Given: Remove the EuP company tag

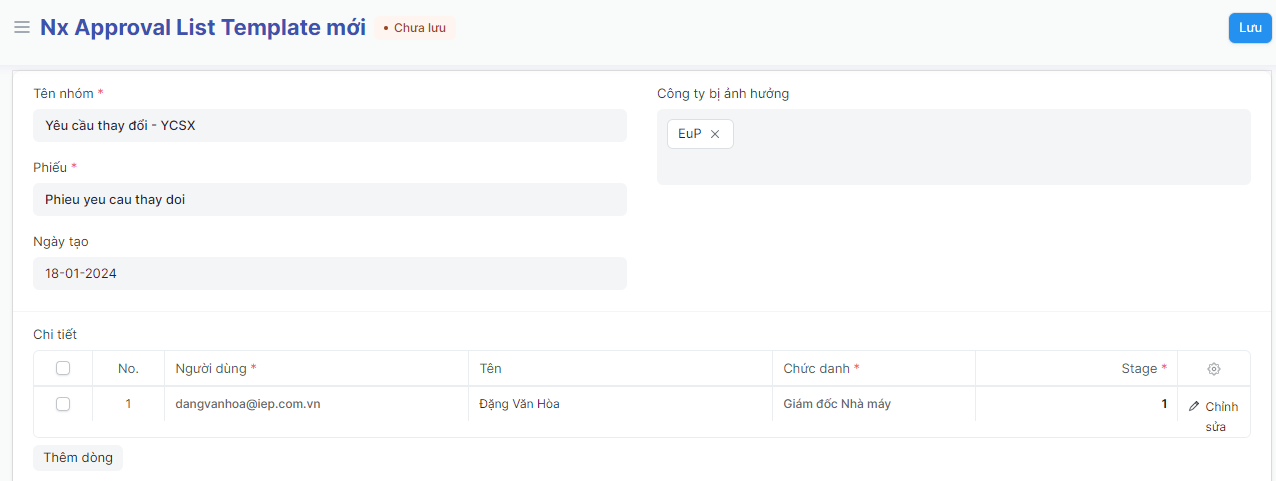Looking at the screenshot, I should click(x=715, y=134).
